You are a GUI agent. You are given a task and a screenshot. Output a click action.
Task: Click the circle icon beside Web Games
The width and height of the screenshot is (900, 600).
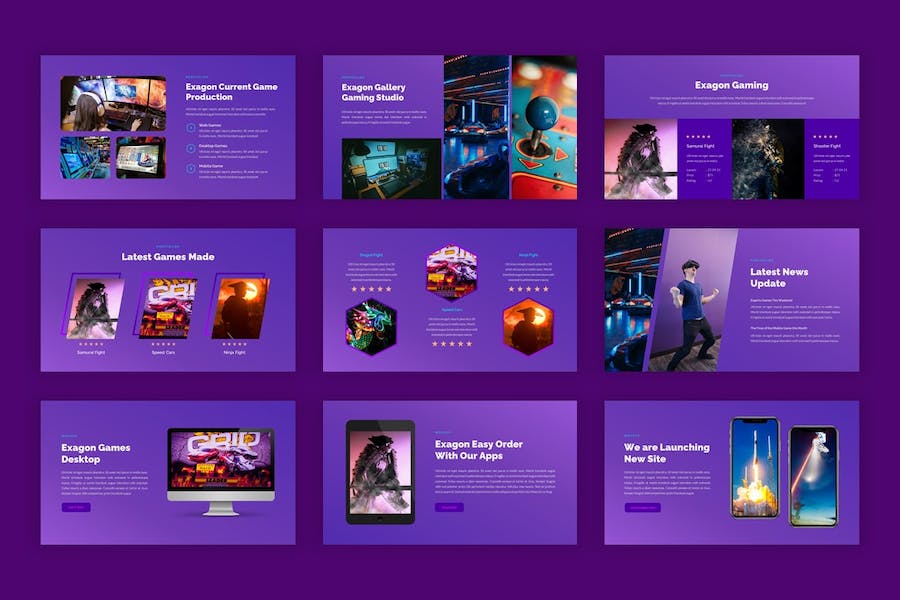tap(191, 128)
